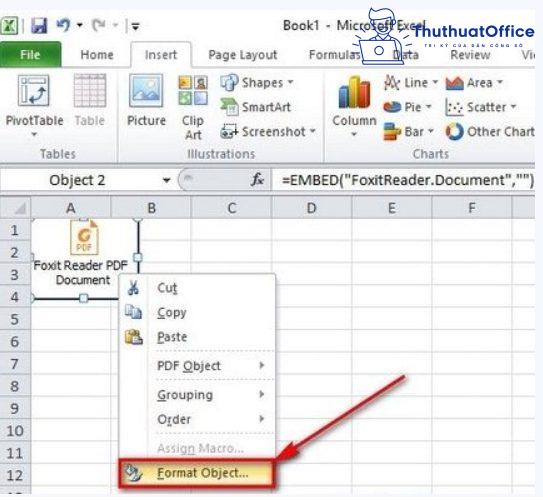Click the Undo arrow icon
This screenshot has height=501, width=543.
click(63, 25)
